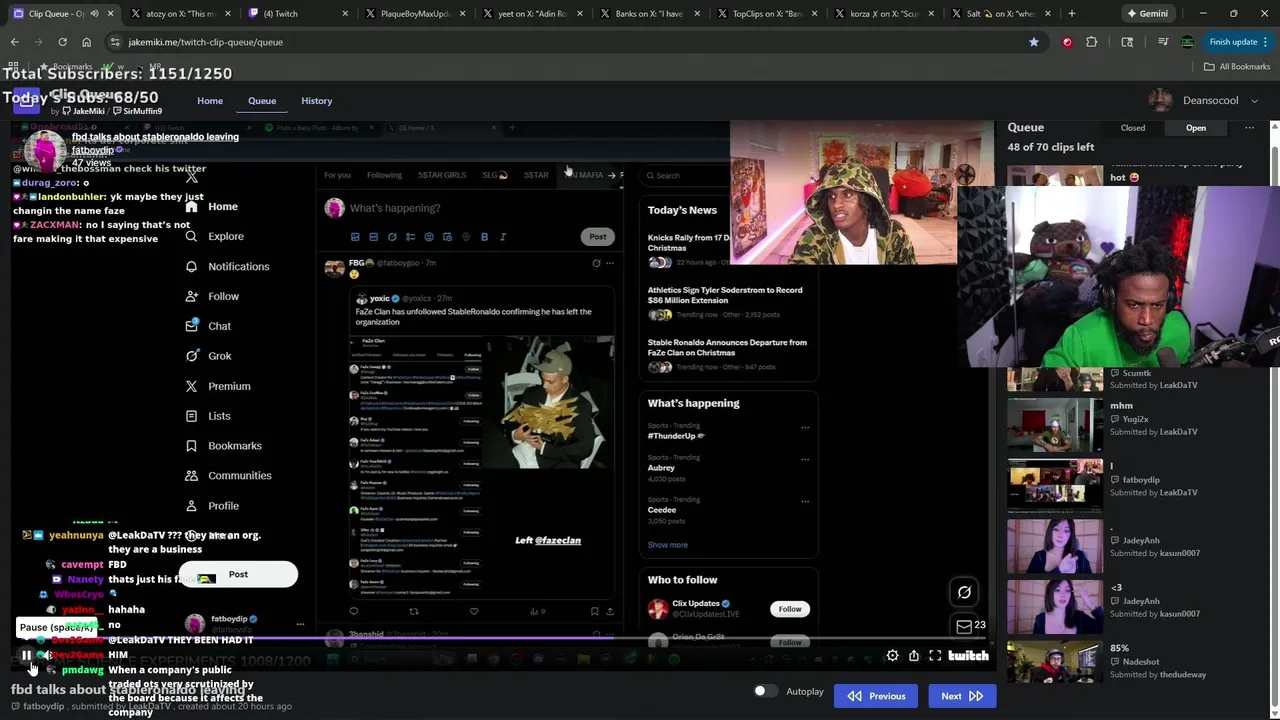The height and width of the screenshot is (720, 1280).
Task: Open the queue three-dot options menu
Action: point(1249,128)
